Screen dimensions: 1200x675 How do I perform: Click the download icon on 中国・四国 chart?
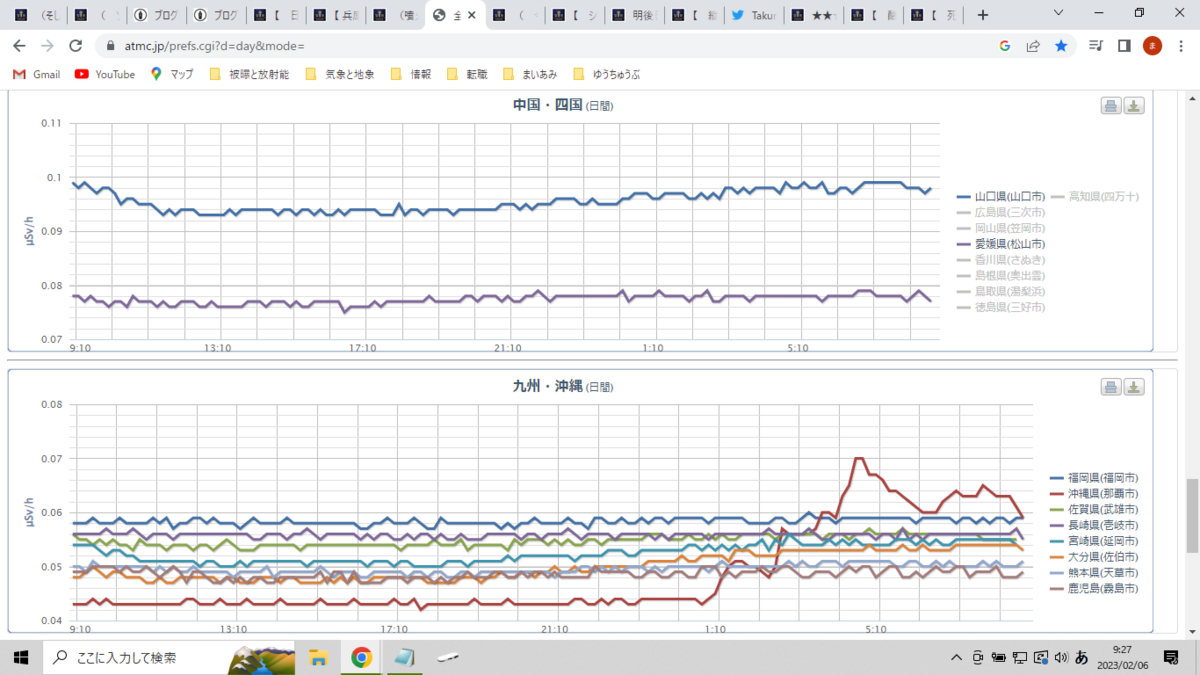point(1134,106)
